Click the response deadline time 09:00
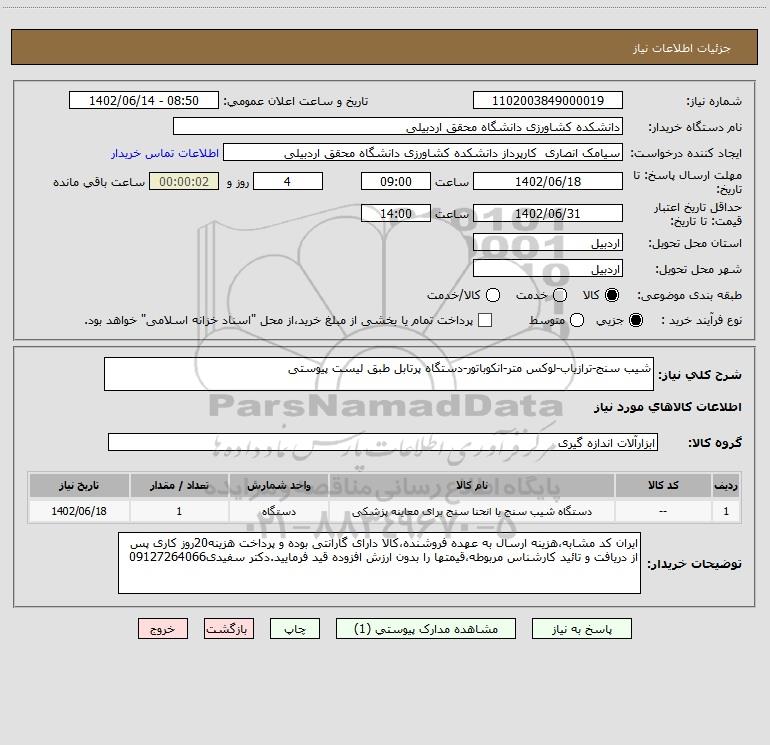 click(x=396, y=182)
